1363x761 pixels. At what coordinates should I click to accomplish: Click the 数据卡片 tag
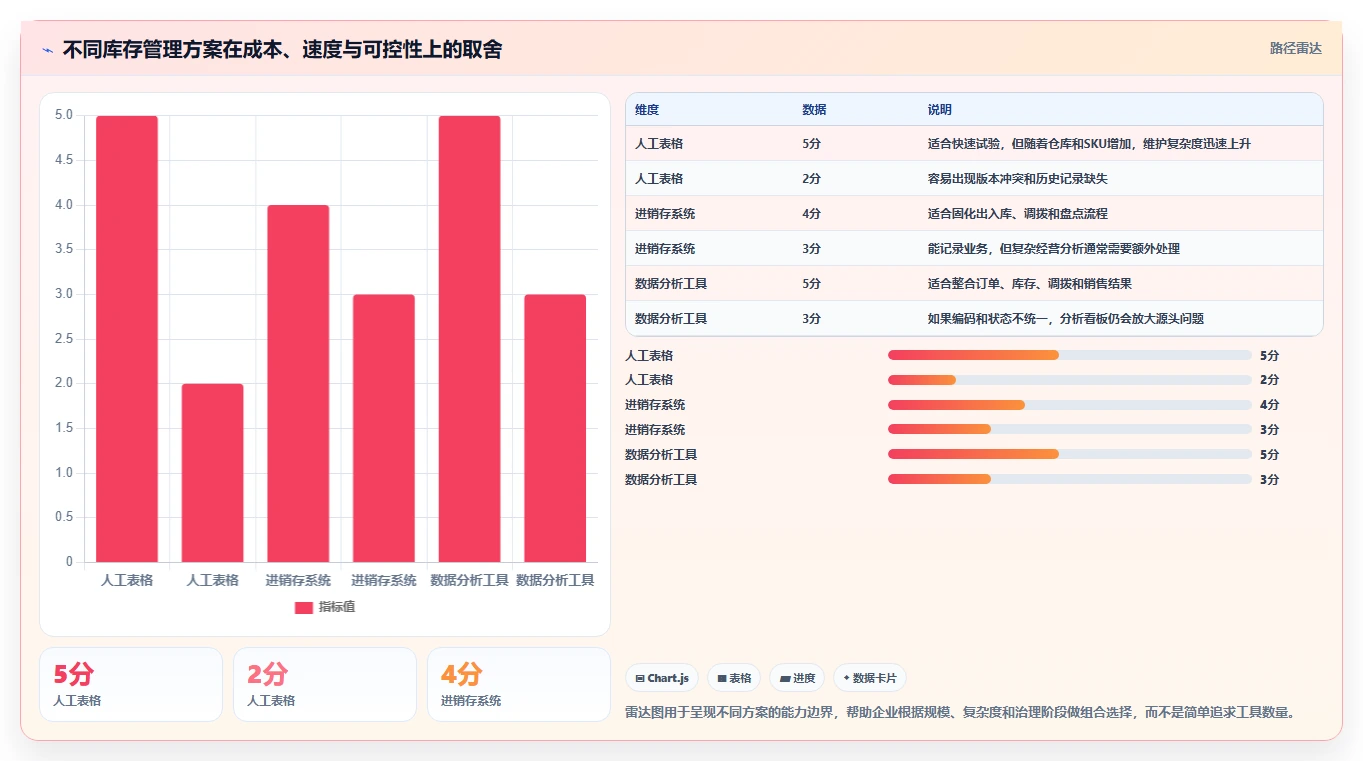point(870,678)
